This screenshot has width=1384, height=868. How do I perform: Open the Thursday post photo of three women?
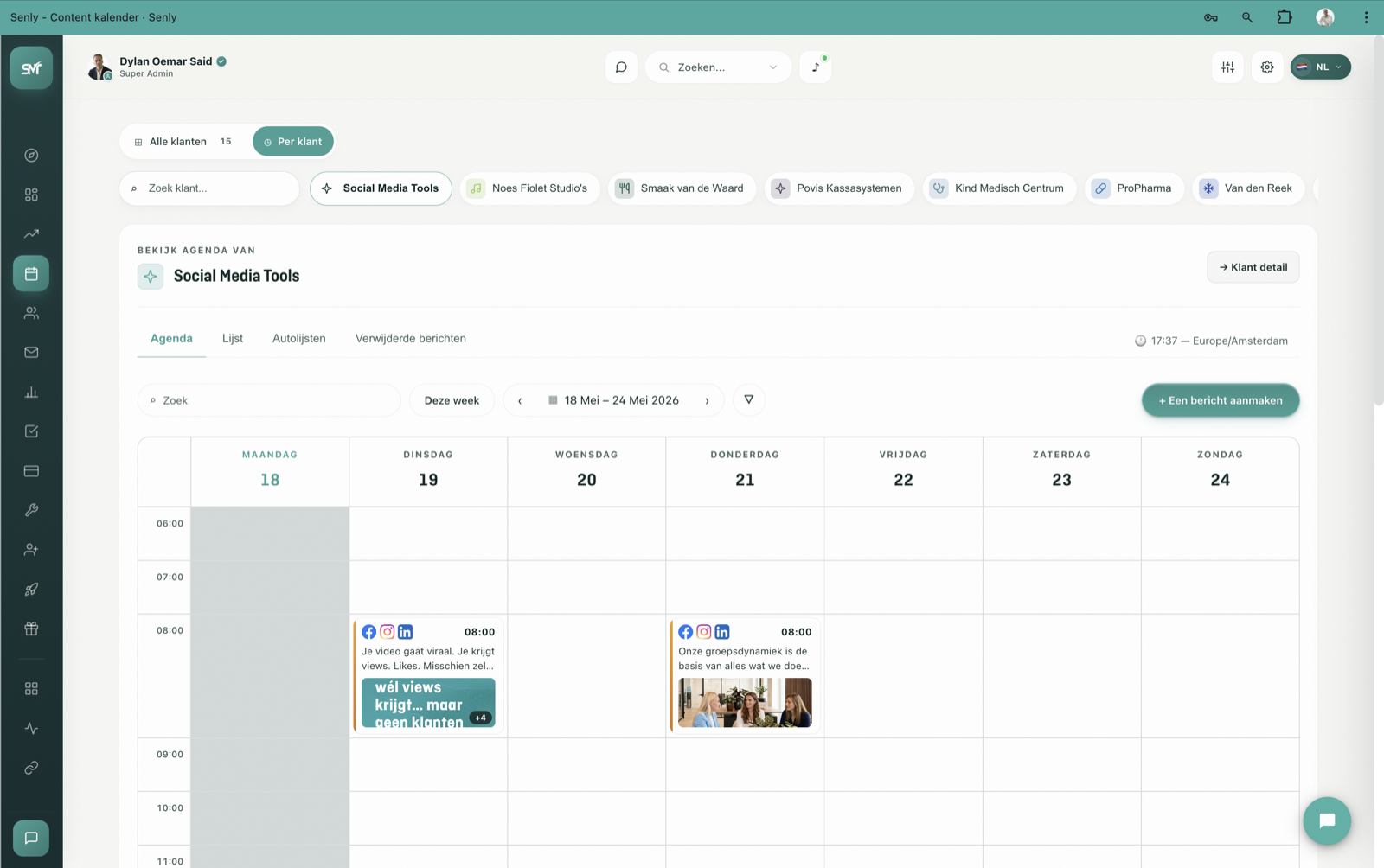pos(745,703)
